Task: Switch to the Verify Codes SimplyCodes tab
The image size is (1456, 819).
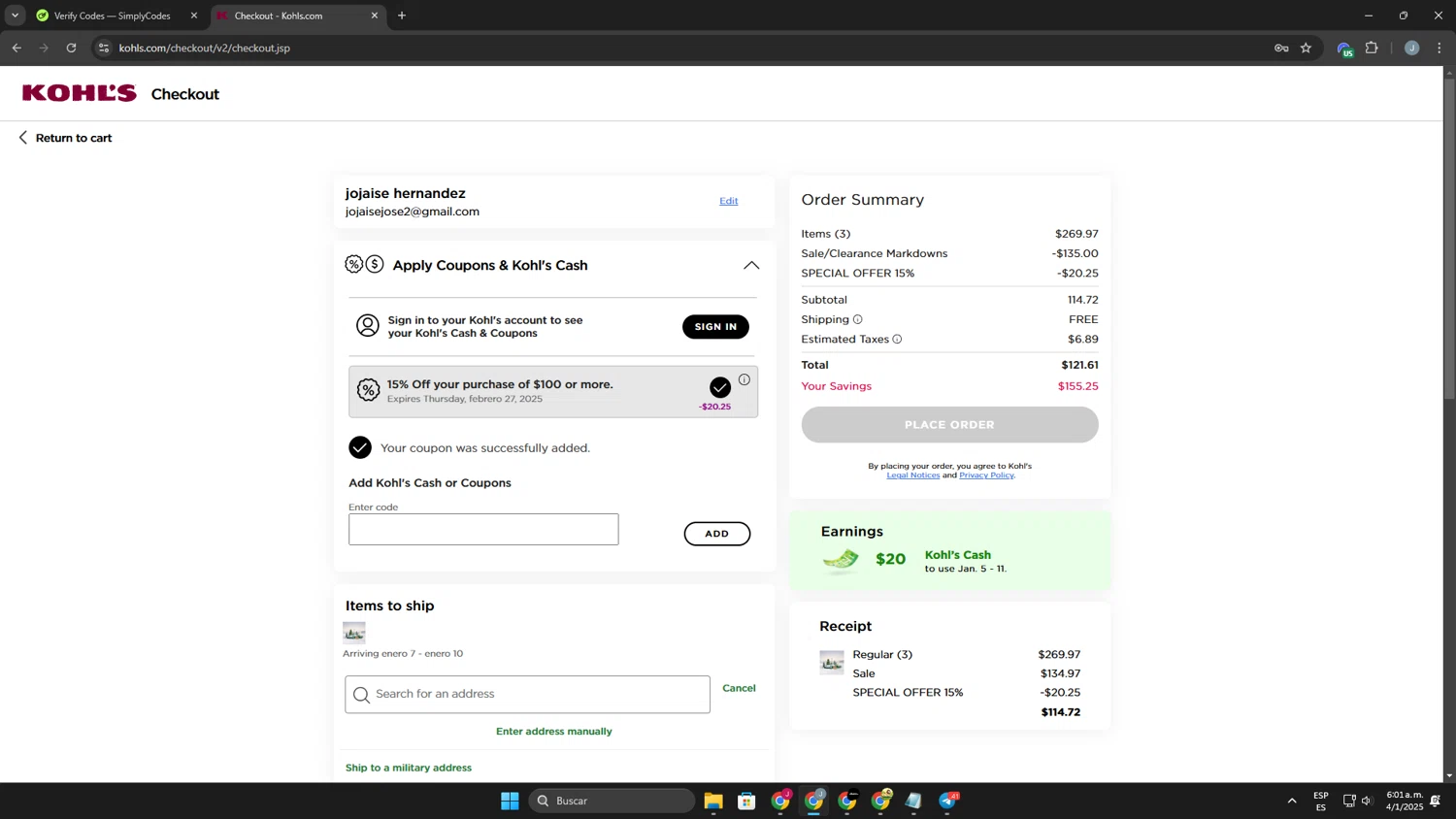Action: tap(112, 16)
